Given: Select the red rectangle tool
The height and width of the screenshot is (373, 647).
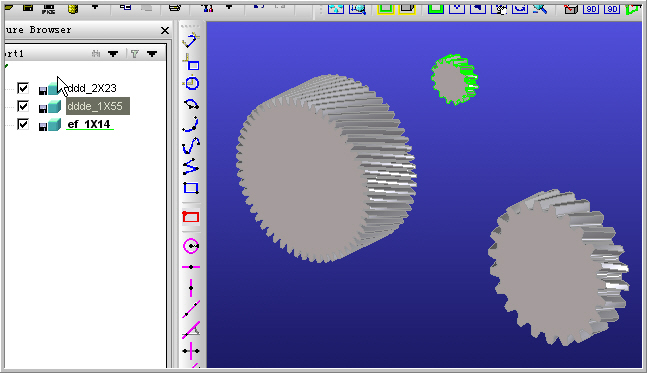Looking at the screenshot, I should pyautogui.click(x=191, y=217).
